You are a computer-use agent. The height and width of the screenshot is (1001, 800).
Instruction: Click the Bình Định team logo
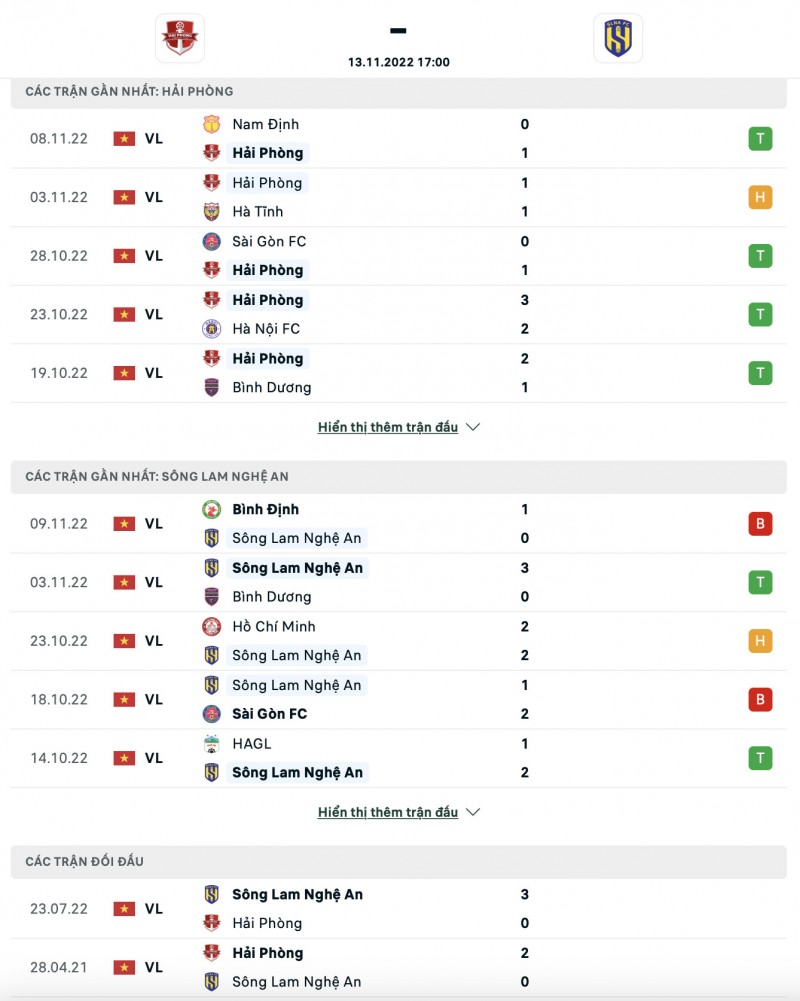click(x=212, y=509)
